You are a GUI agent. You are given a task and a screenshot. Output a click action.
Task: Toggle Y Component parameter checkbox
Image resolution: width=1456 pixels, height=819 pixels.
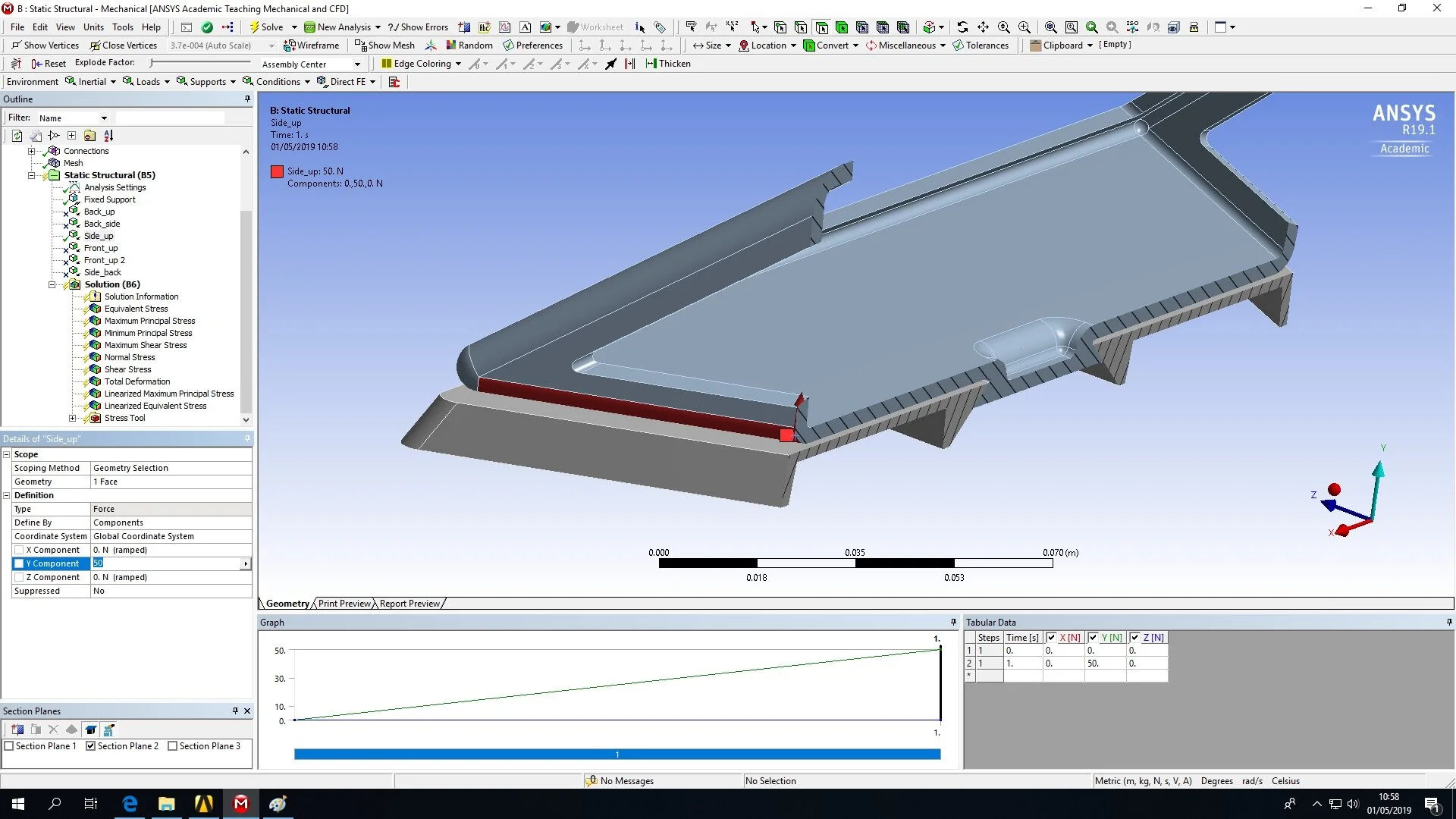[19, 563]
